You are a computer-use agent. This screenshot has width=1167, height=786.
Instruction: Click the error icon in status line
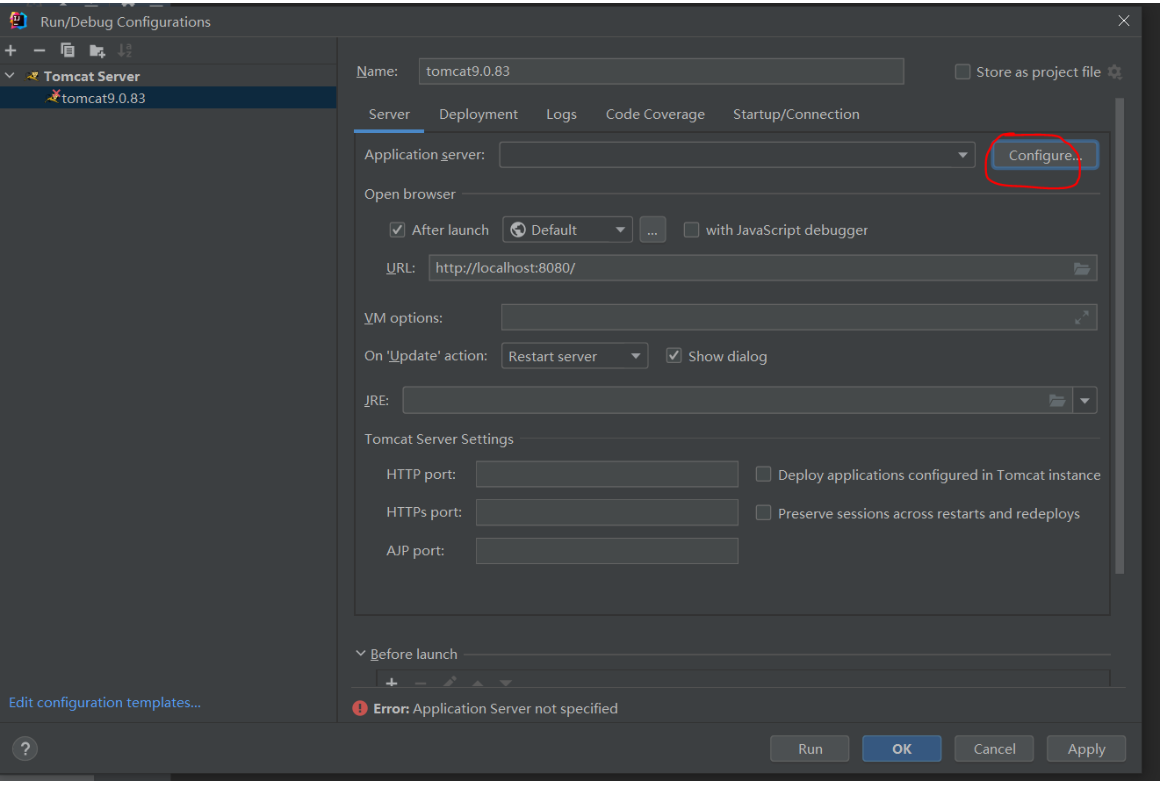(360, 709)
